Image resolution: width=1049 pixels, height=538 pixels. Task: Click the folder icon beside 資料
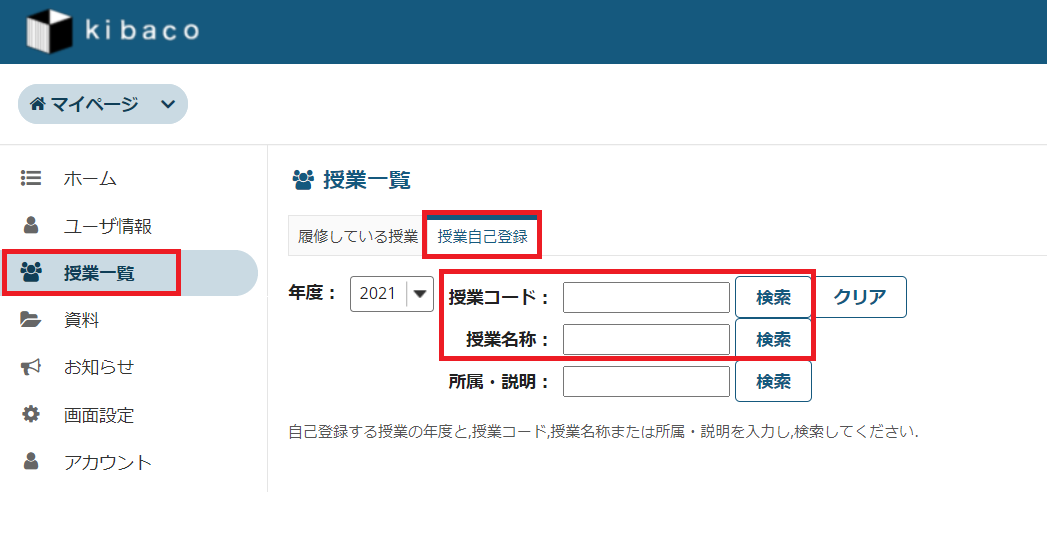click(31, 320)
